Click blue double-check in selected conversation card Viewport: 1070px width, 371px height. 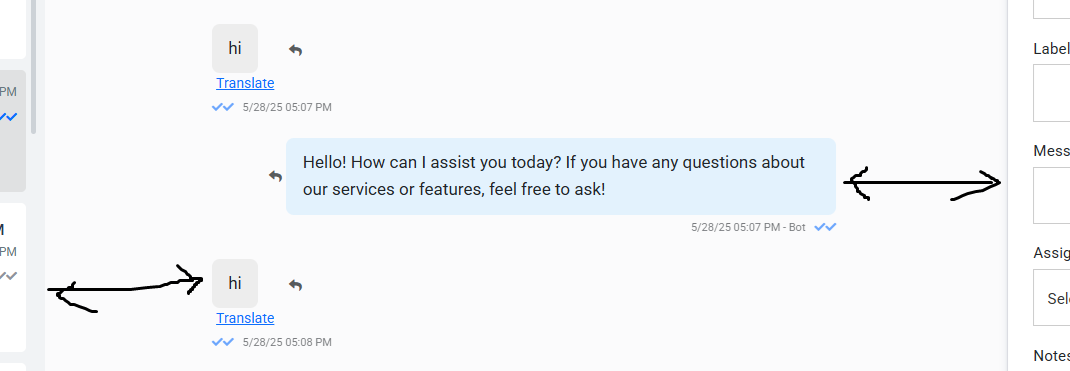9,117
